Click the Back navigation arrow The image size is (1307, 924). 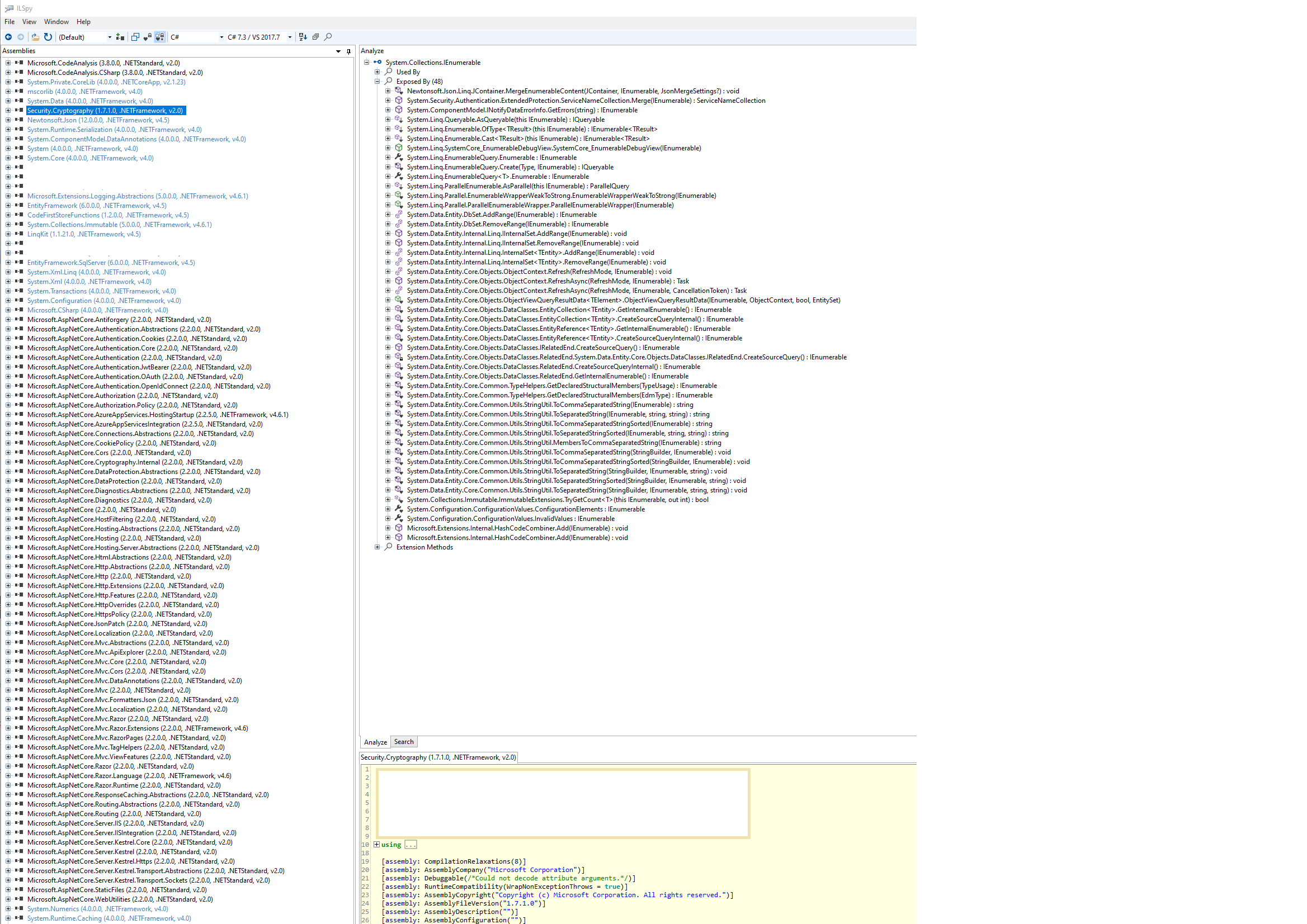click(x=8, y=37)
